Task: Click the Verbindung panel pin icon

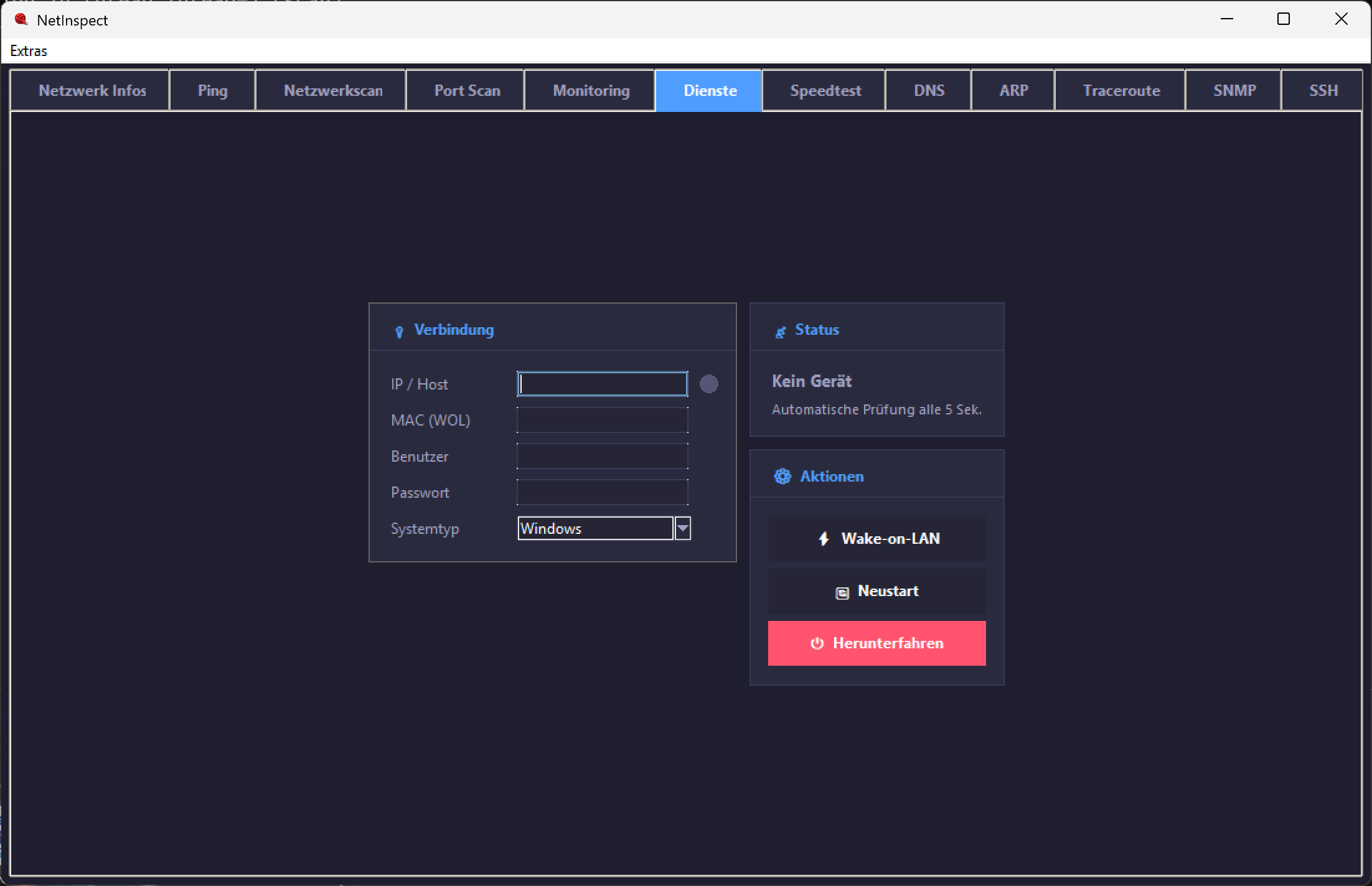Action: click(x=399, y=332)
